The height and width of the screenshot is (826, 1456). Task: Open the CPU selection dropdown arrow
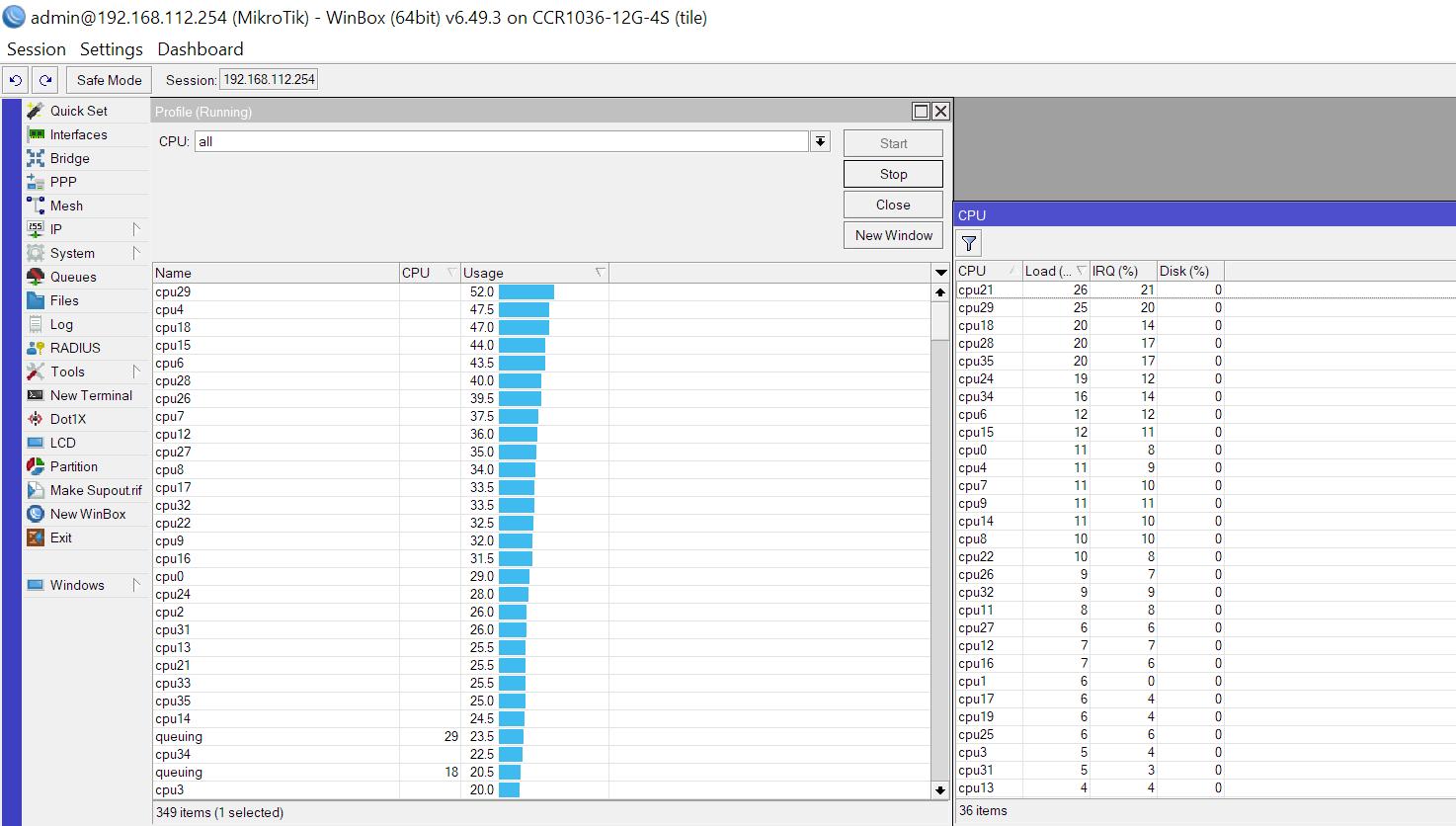[820, 141]
